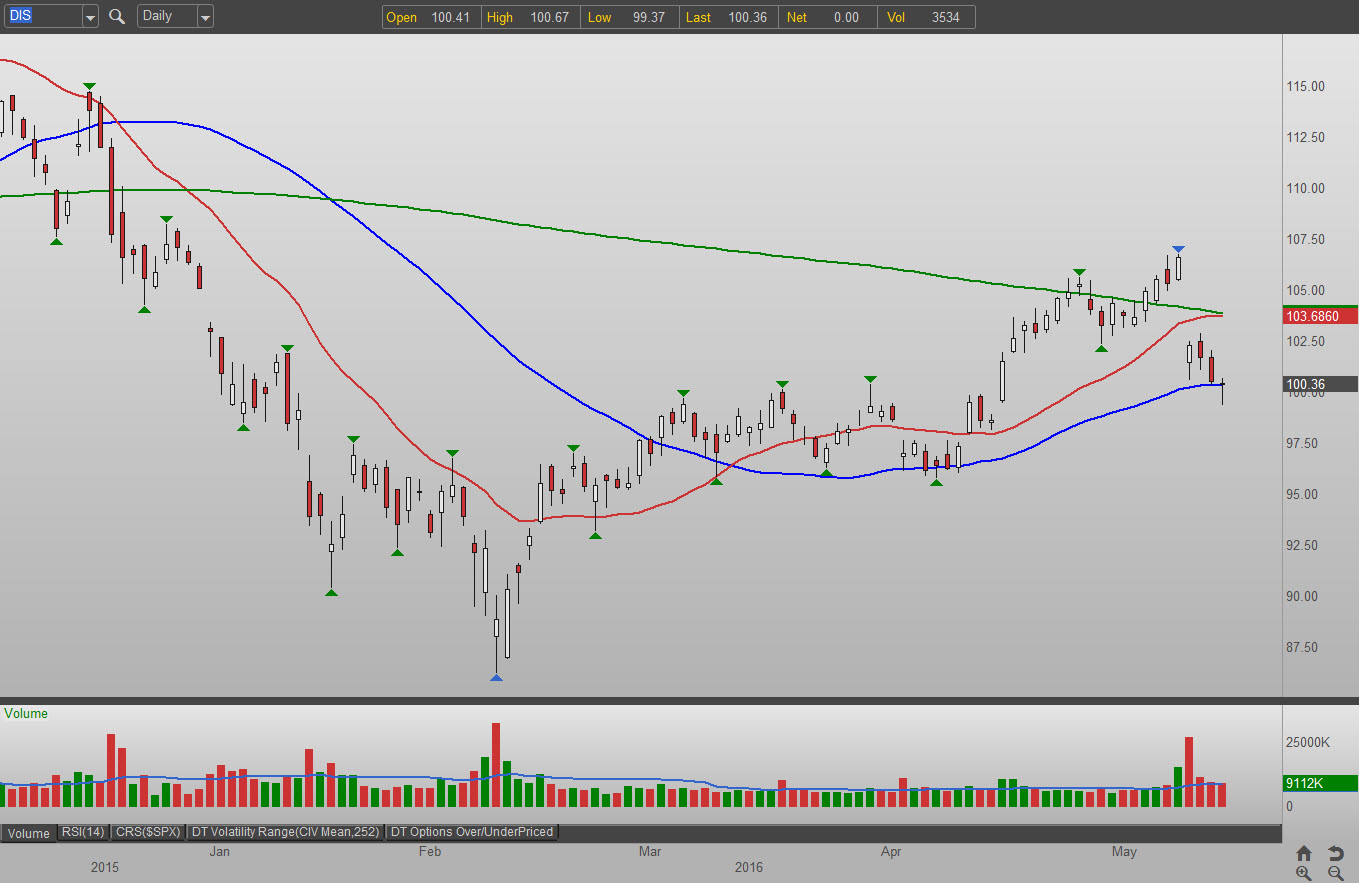The width and height of the screenshot is (1359, 883).
Task: Click the symbol search magnifier icon
Action: pos(117,16)
